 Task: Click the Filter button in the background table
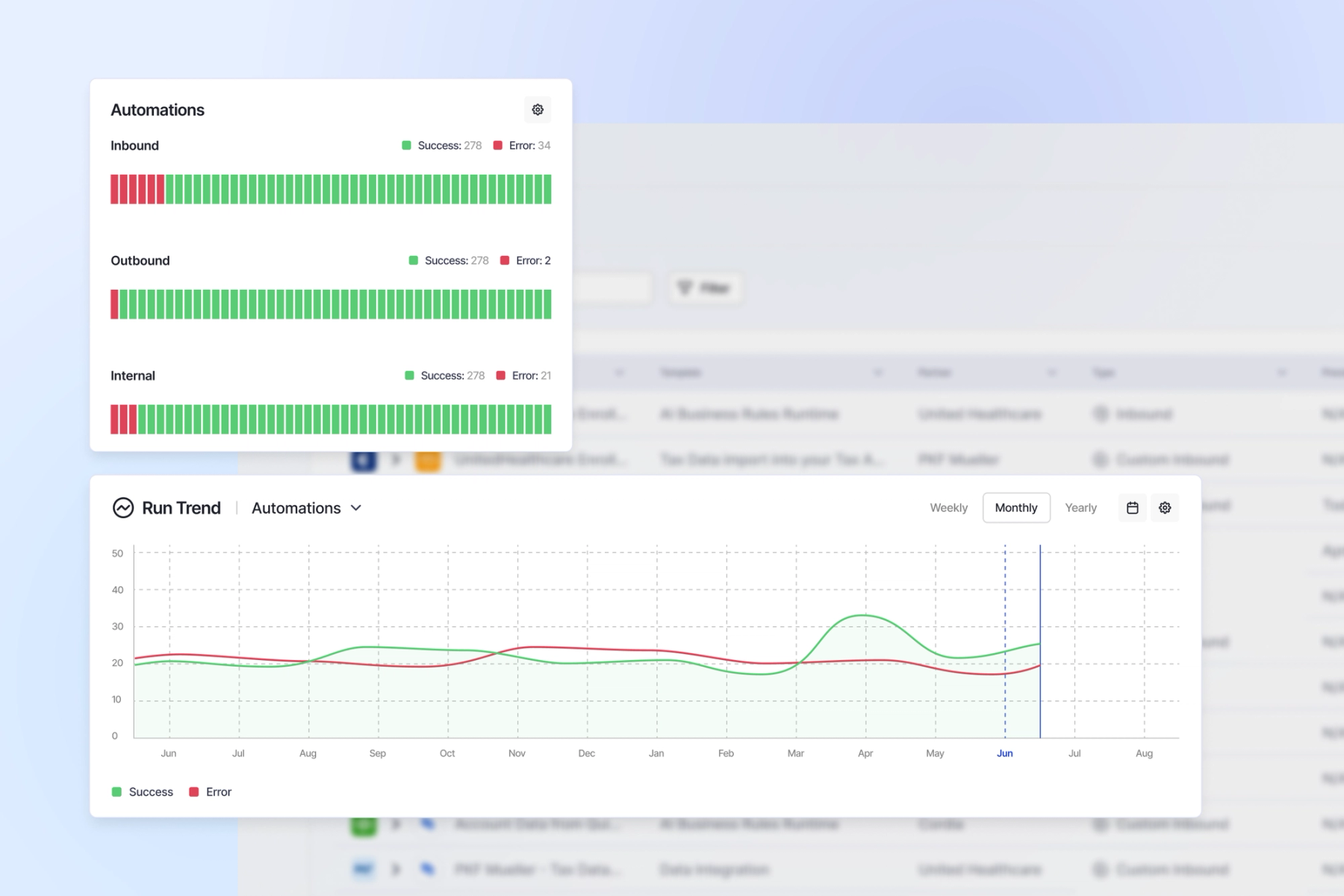point(705,287)
